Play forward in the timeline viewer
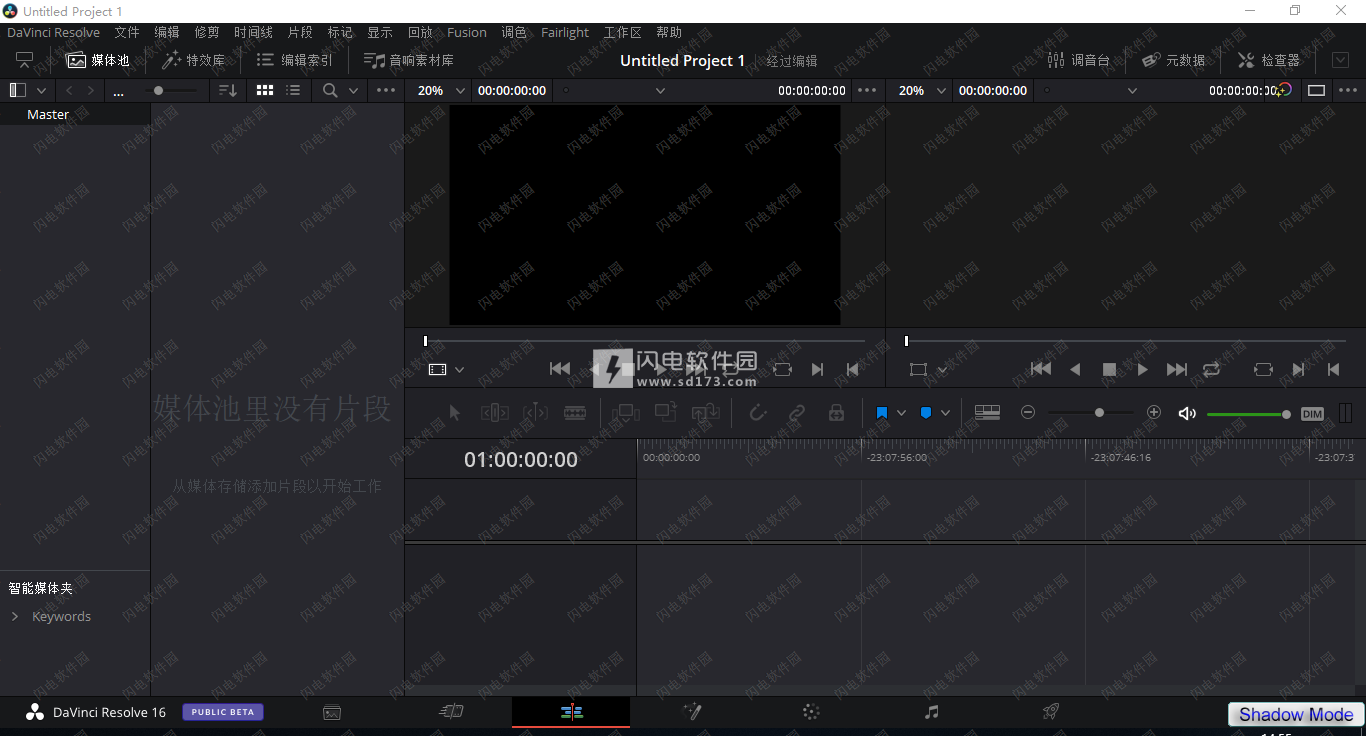This screenshot has width=1366, height=736. [1143, 369]
